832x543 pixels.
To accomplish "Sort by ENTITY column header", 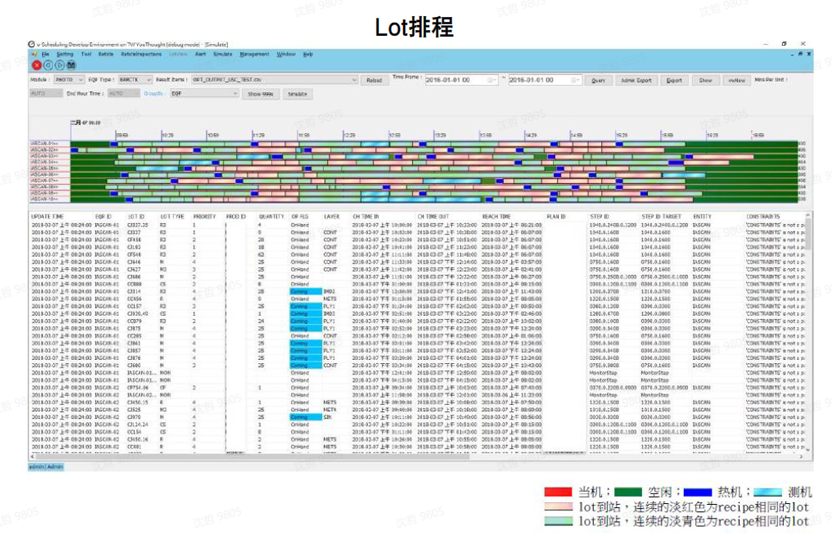I will tap(701, 217).
